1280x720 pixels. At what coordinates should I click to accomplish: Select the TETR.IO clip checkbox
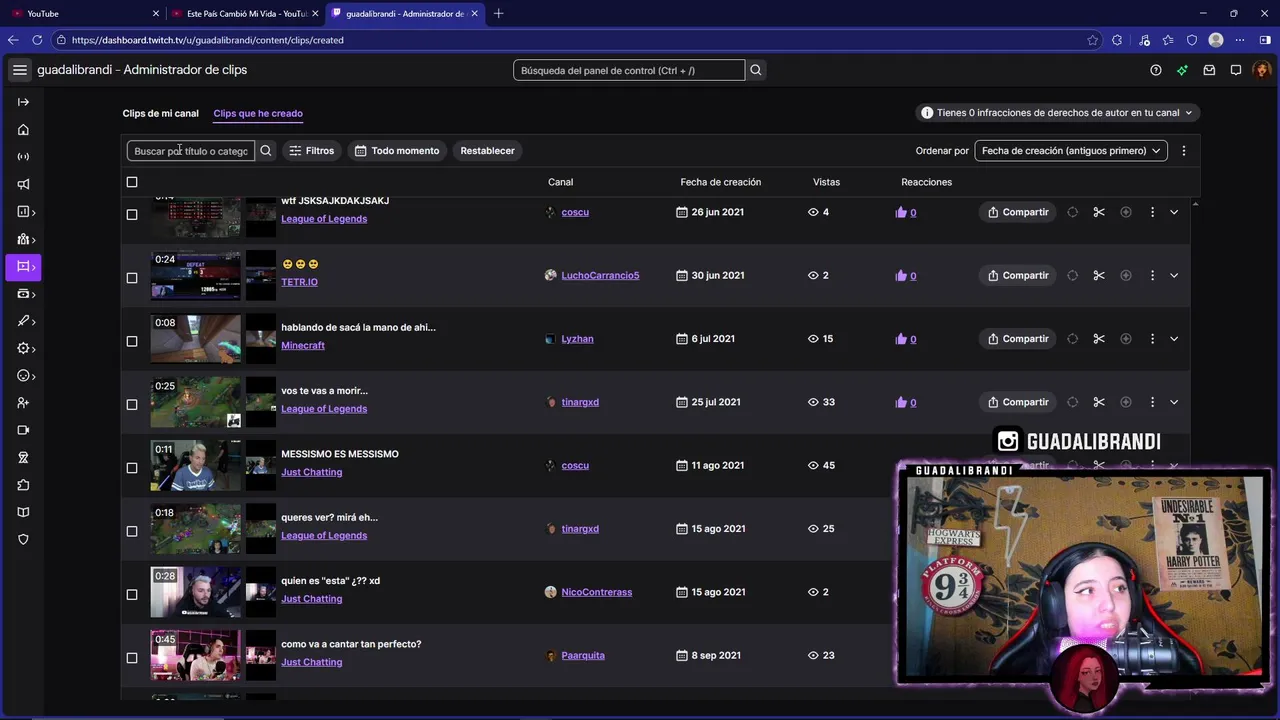click(132, 278)
